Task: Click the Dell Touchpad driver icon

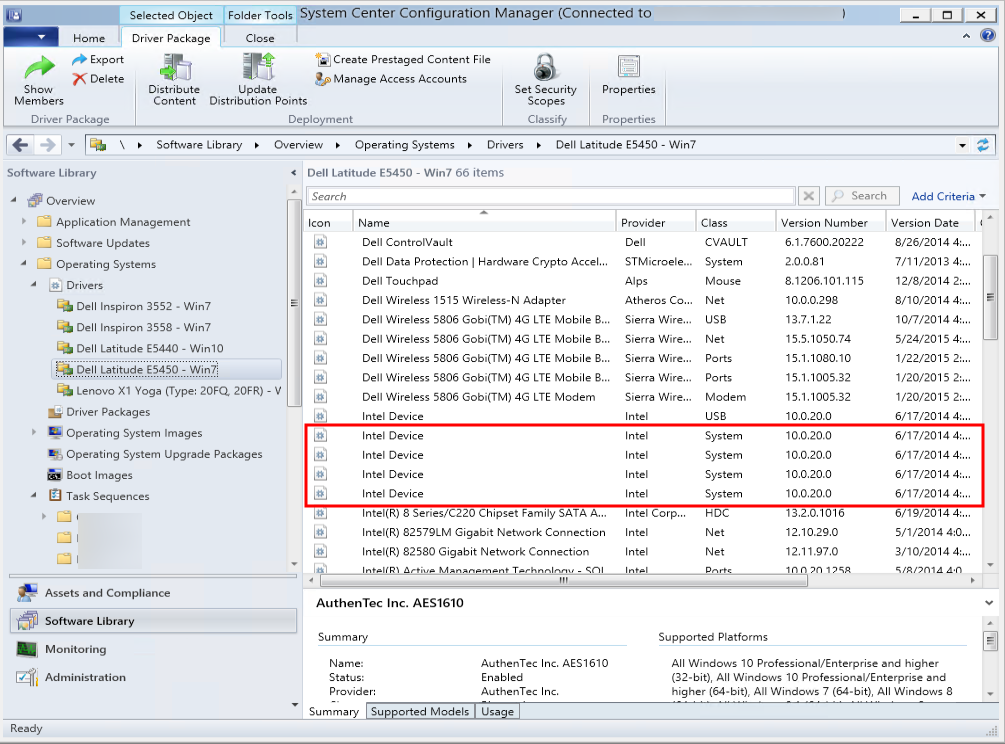Action: click(320, 281)
